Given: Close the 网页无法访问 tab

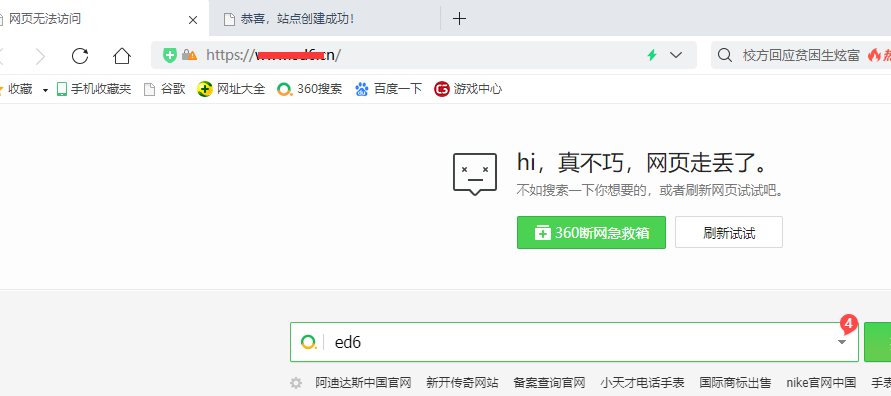Looking at the screenshot, I should (x=193, y=20).
